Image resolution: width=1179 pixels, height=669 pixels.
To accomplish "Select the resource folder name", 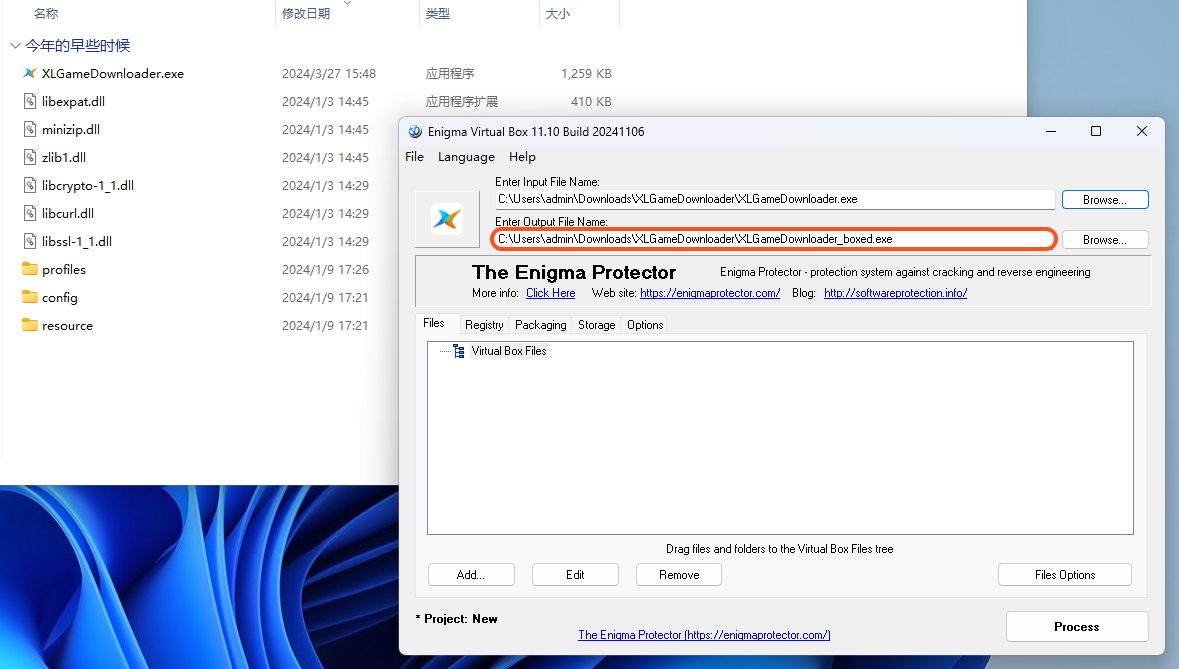I will click(x=68, y=325).
